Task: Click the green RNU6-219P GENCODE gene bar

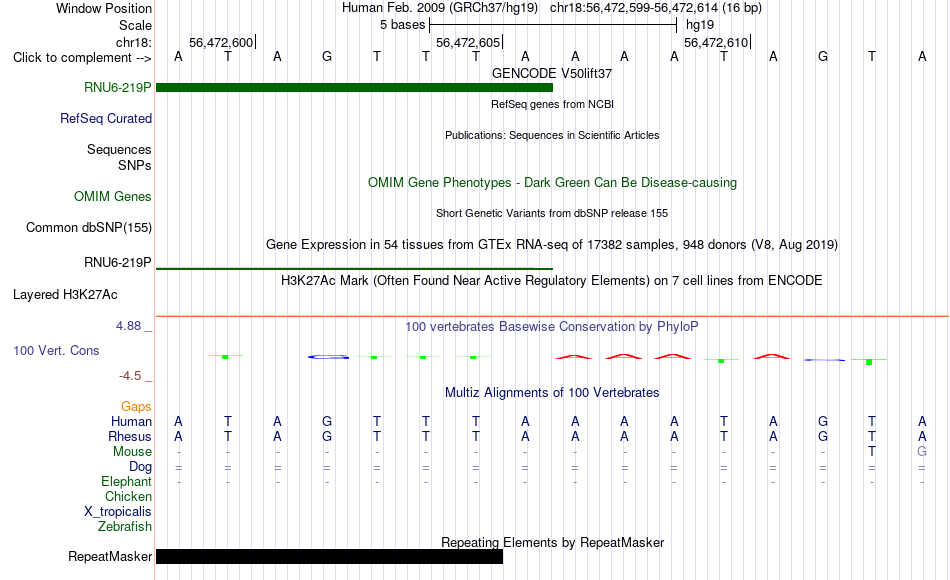Action: 354,87
